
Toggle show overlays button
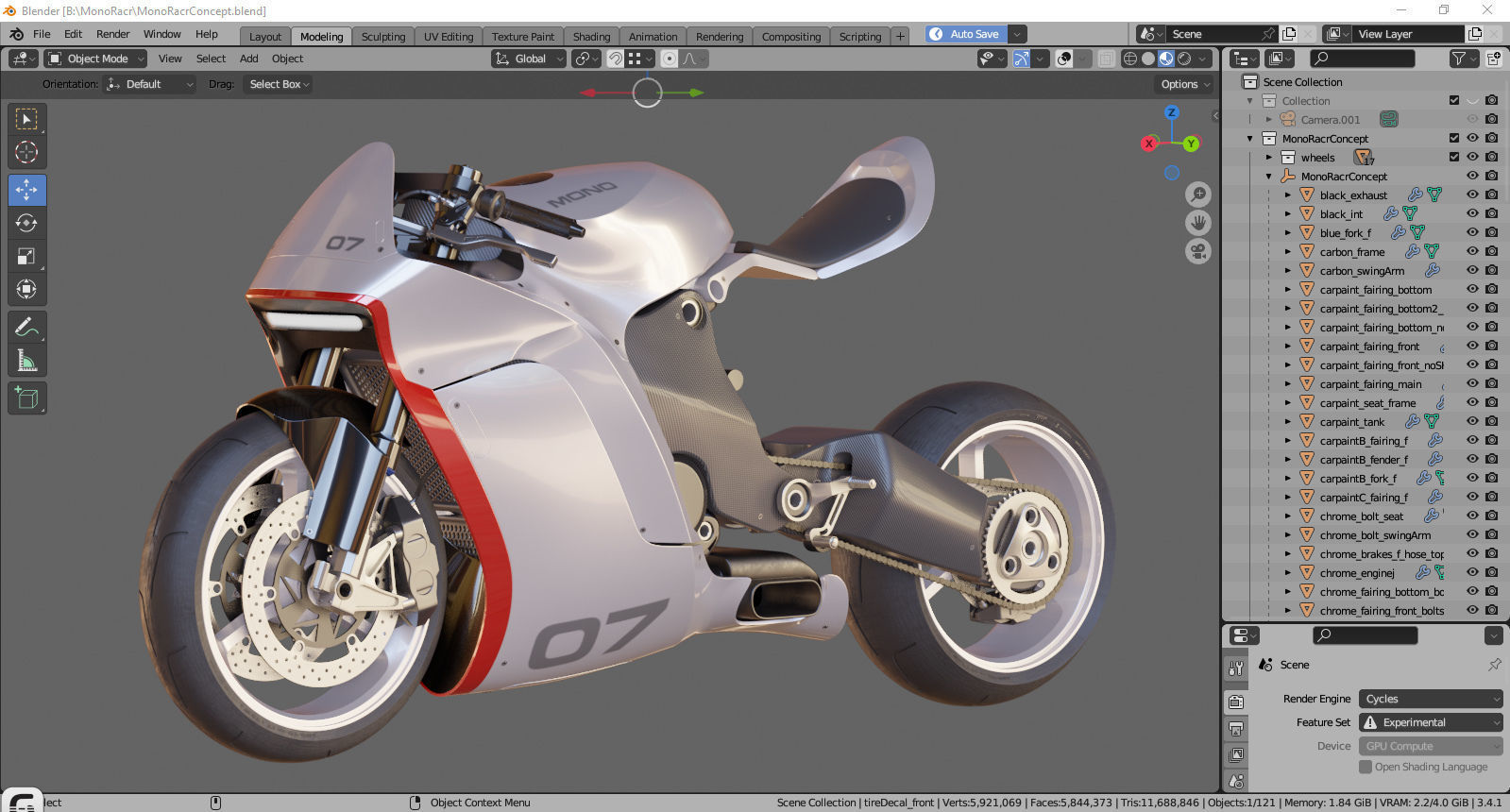pyautogui.click(x=1065, y=59)
